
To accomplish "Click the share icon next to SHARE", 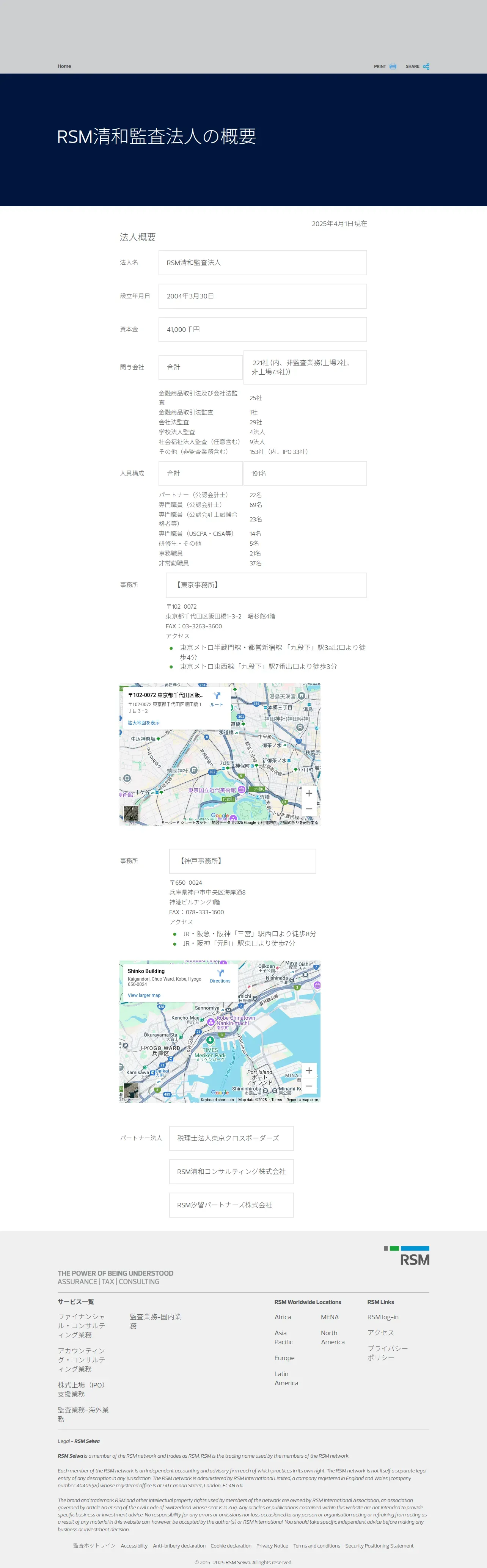I will coord(426,66).
